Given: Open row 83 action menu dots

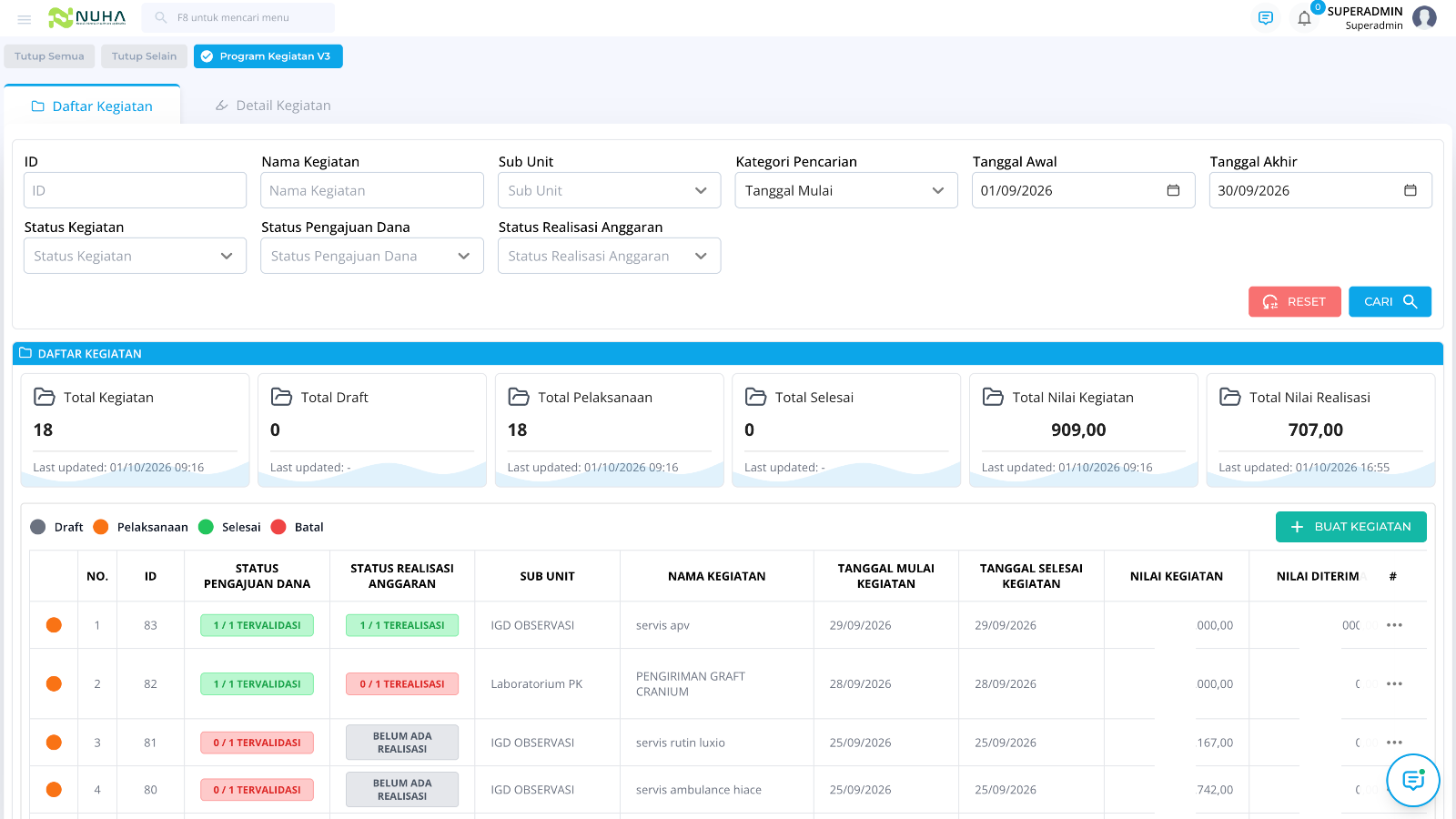Looking at the screenshot, I should (1394, 625).
